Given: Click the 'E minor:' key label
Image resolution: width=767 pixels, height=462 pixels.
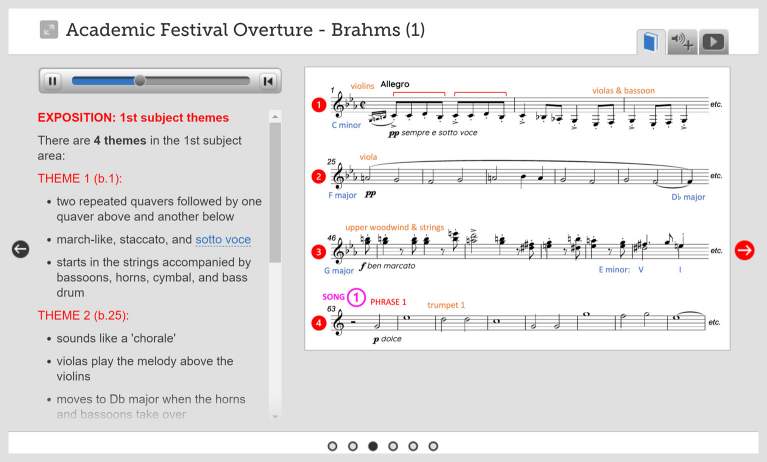Looking at the screenshot, I should tap(614, 270).
